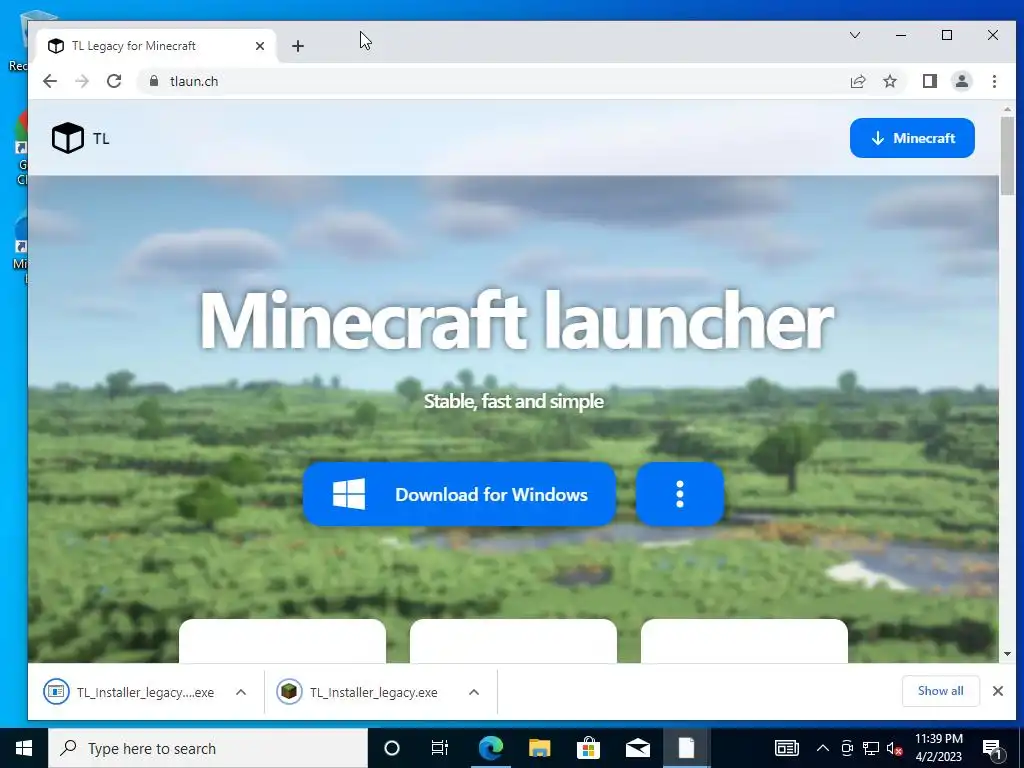Reload the tlaun.ch page
Screen dimensions: 1024x768
pyautogui.click(x=114, y=81)
